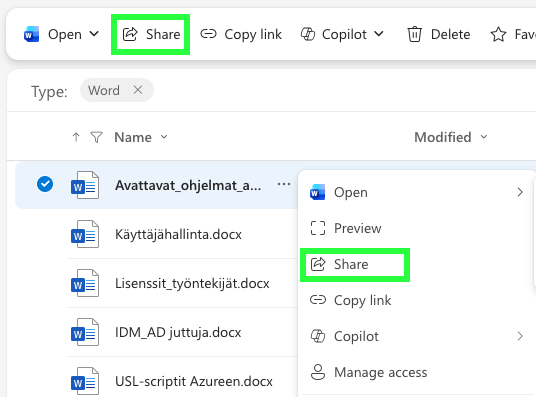The image size is (536, 397).
Task: Click the filter funnel icon in header
Action: [x=96, y=137]
